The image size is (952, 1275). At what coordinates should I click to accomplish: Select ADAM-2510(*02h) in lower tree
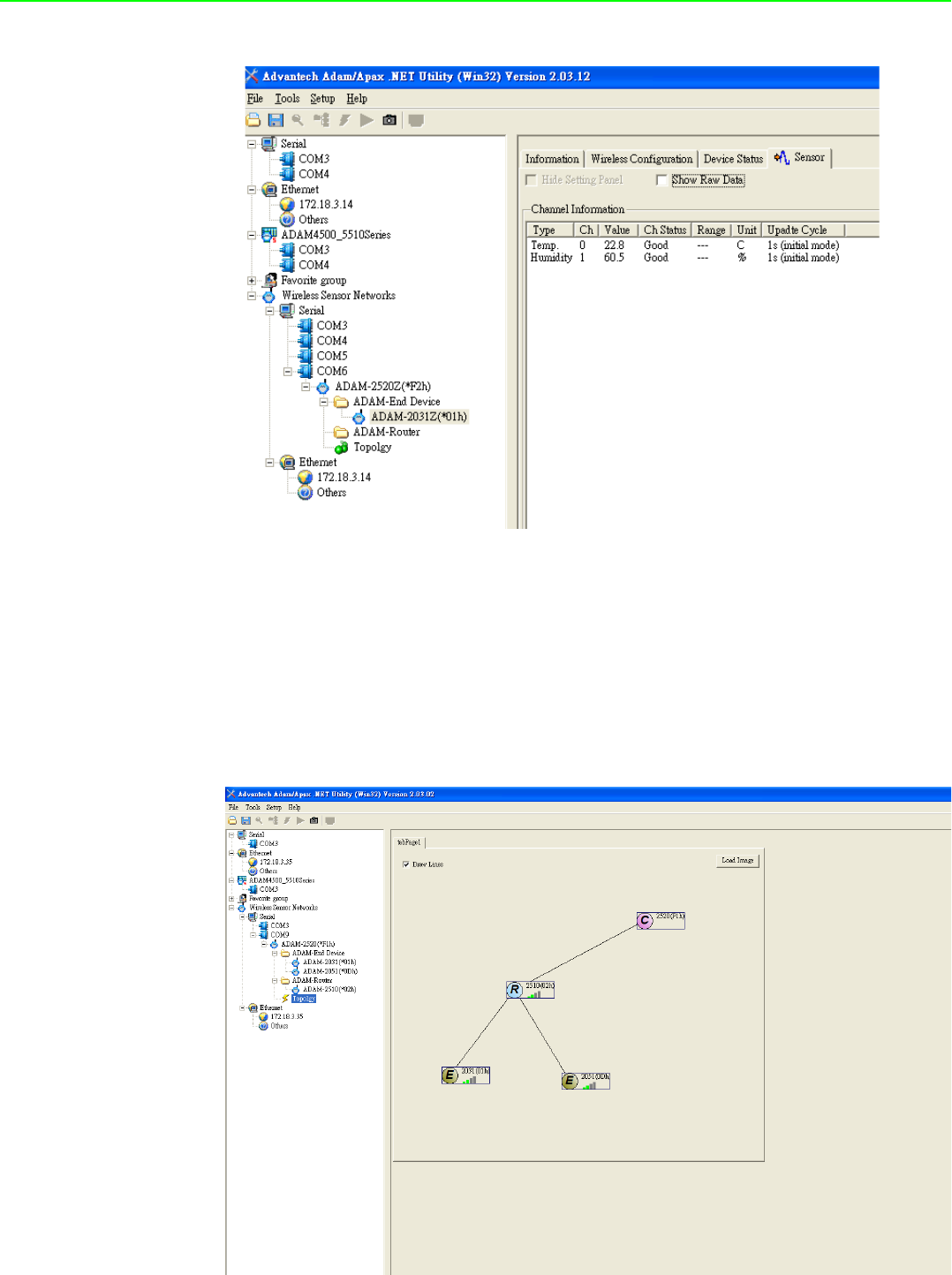pyautogui.click(x=329, y=990)
